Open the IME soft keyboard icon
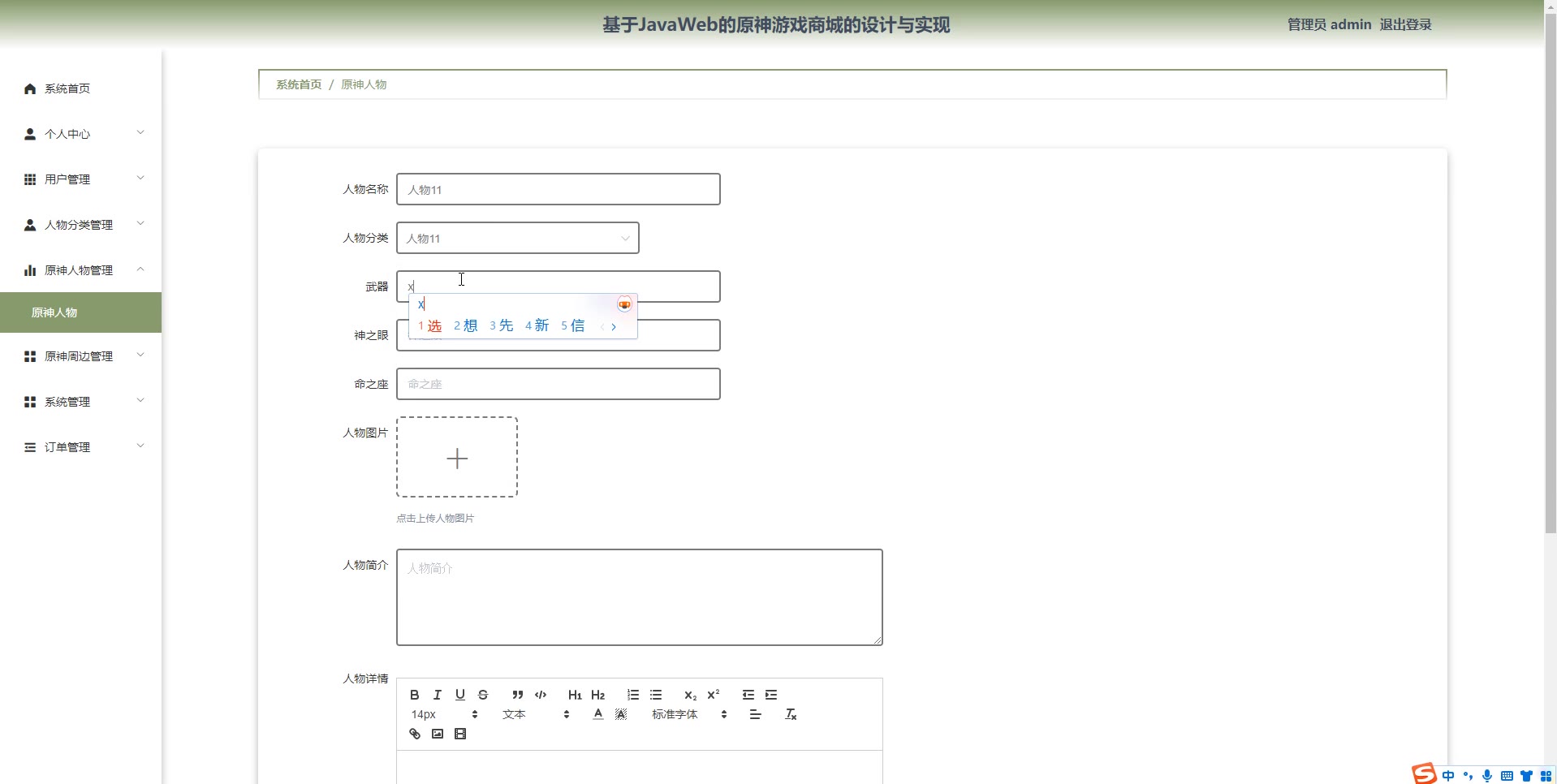1557x784 pixels. tap(1507, 776)
